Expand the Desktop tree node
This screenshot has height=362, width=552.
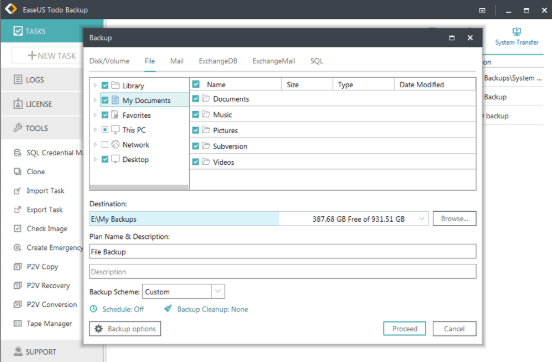[95, 159]
